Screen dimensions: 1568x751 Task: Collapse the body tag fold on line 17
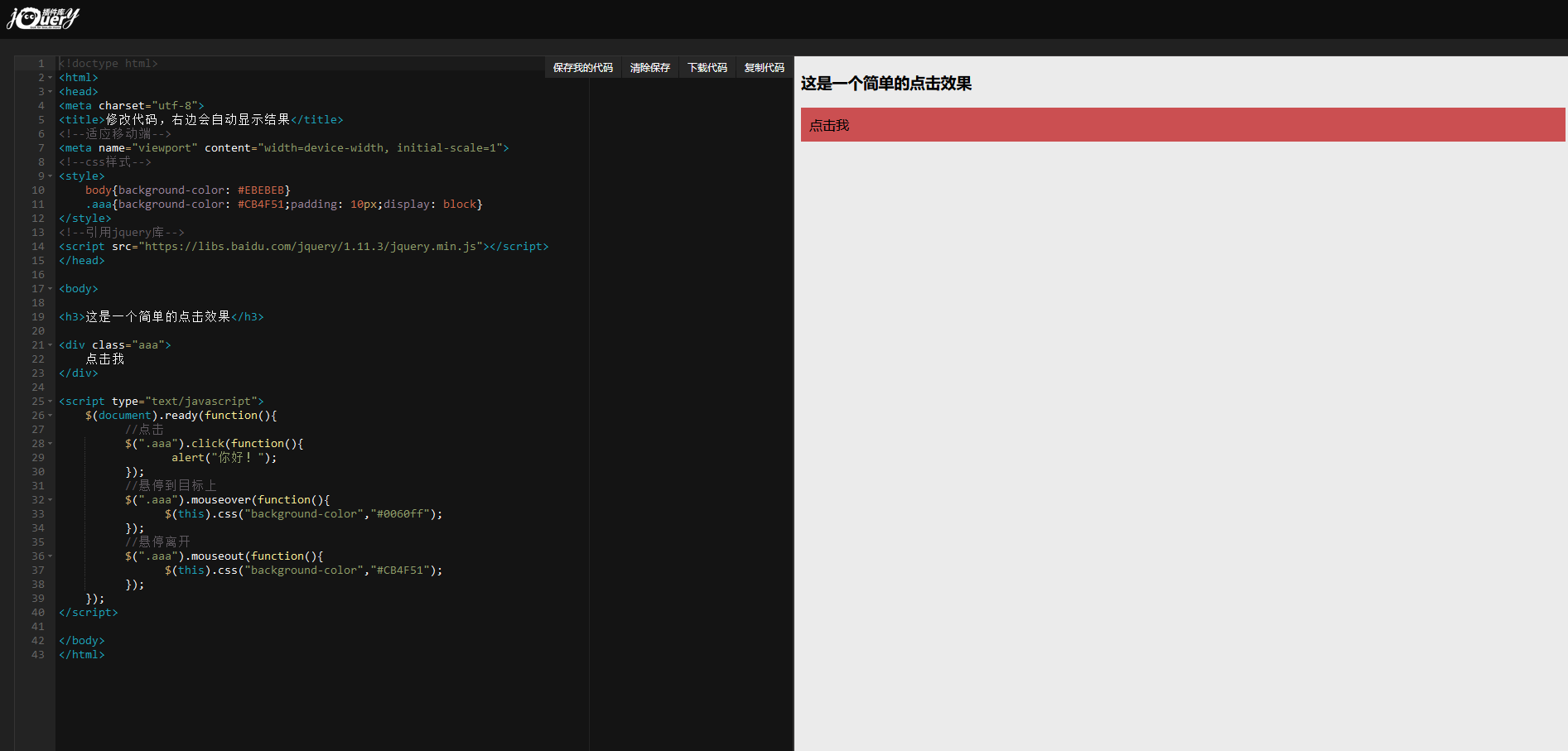[50, 289]
